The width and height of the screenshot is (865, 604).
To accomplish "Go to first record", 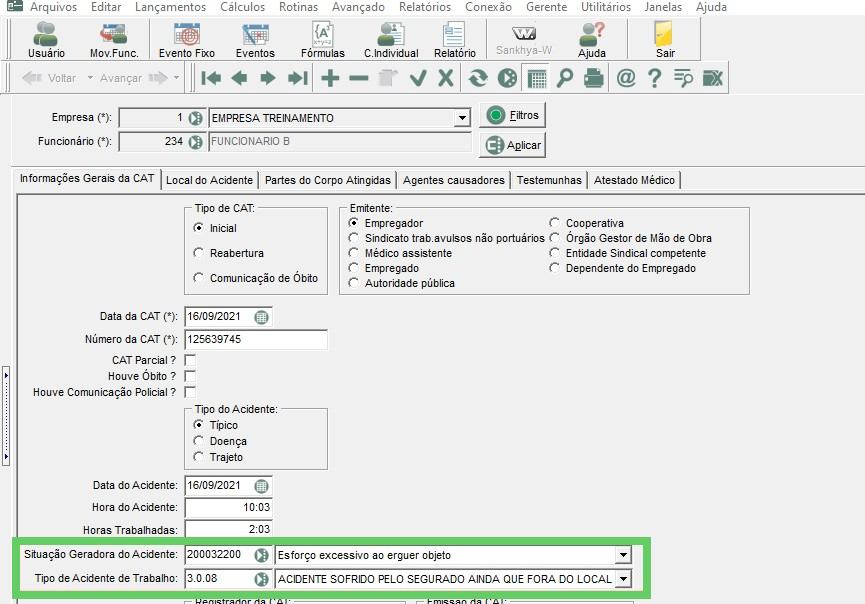I will (211, 78).
